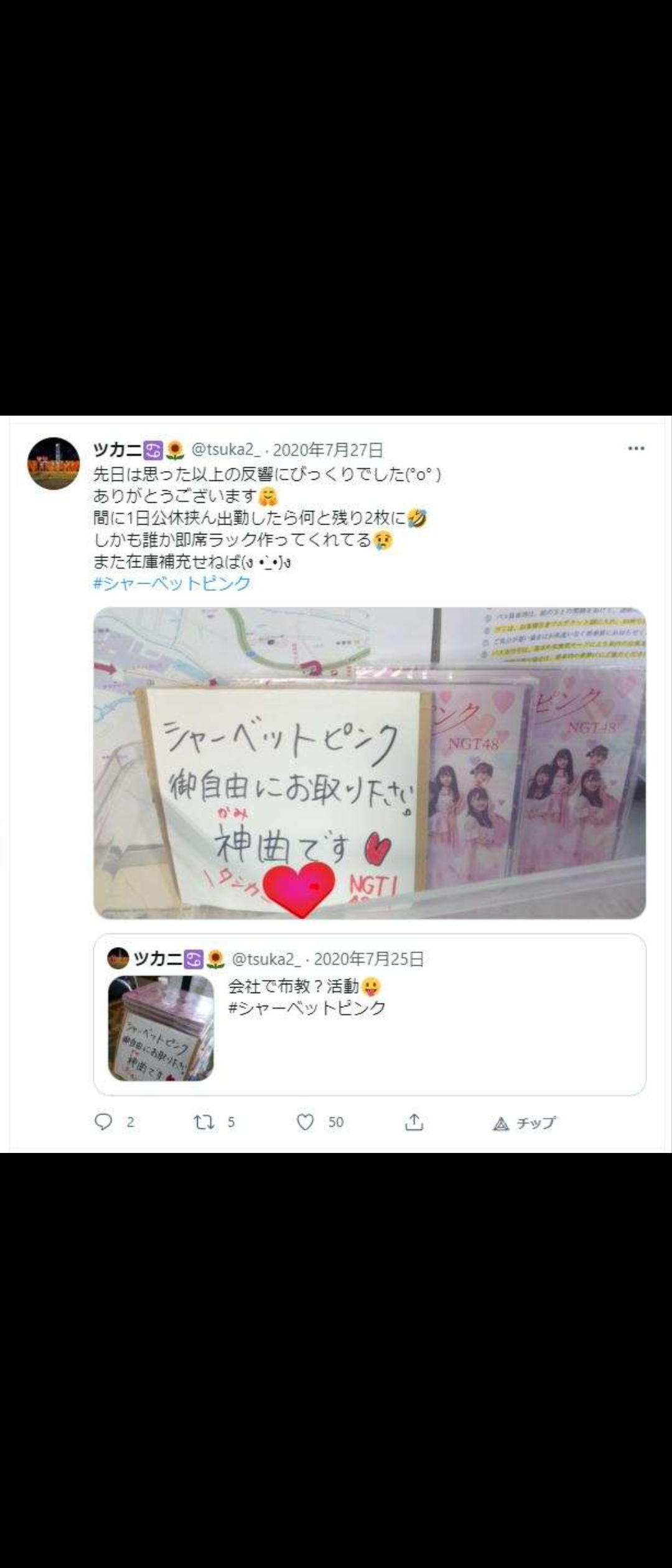Image resolution: width=672 pixels, height=1568 pixels.
Task: View the like count 50
Action: 336,1122
